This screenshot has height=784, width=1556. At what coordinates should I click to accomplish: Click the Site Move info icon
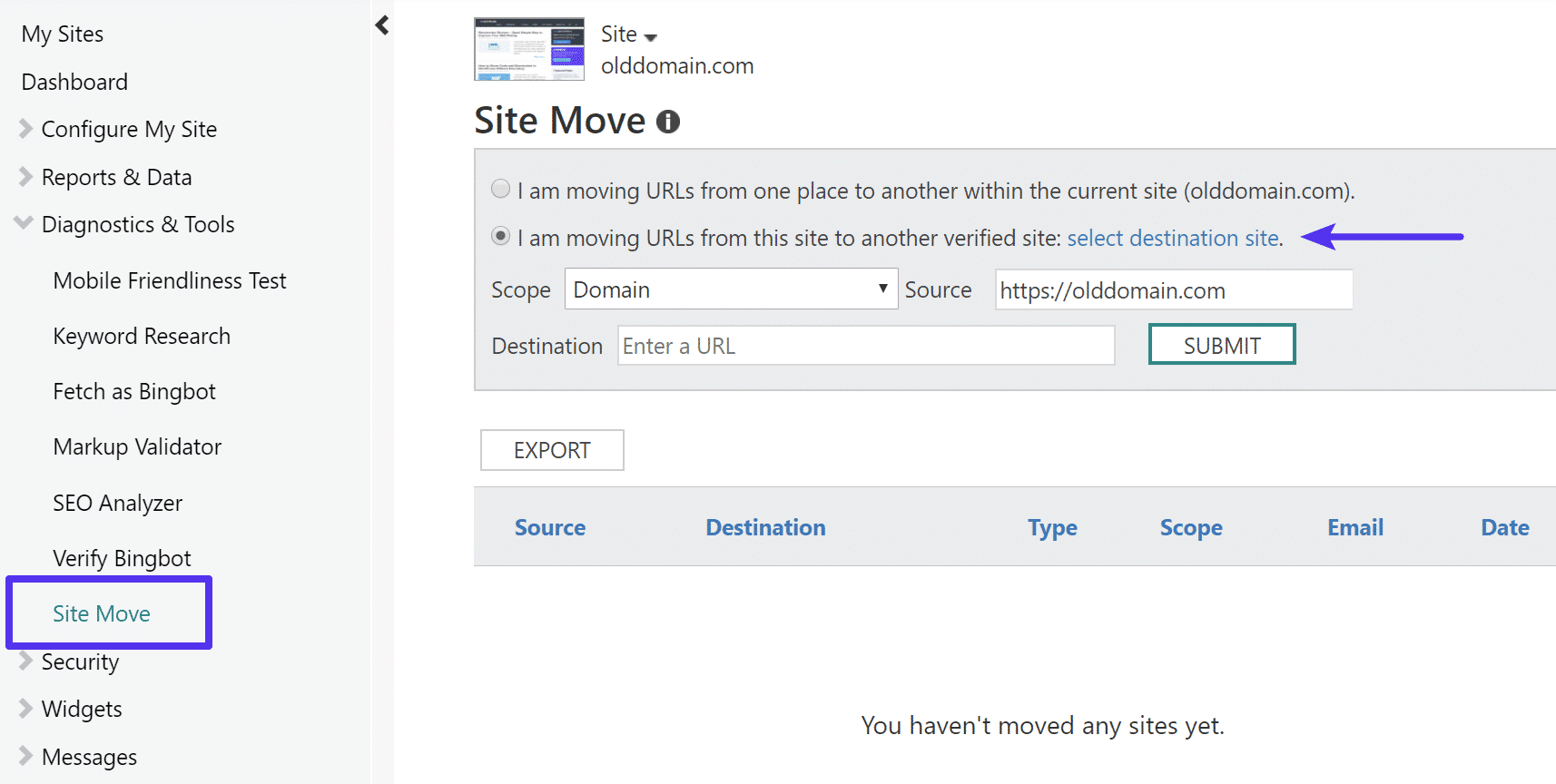tap(668, 120)
